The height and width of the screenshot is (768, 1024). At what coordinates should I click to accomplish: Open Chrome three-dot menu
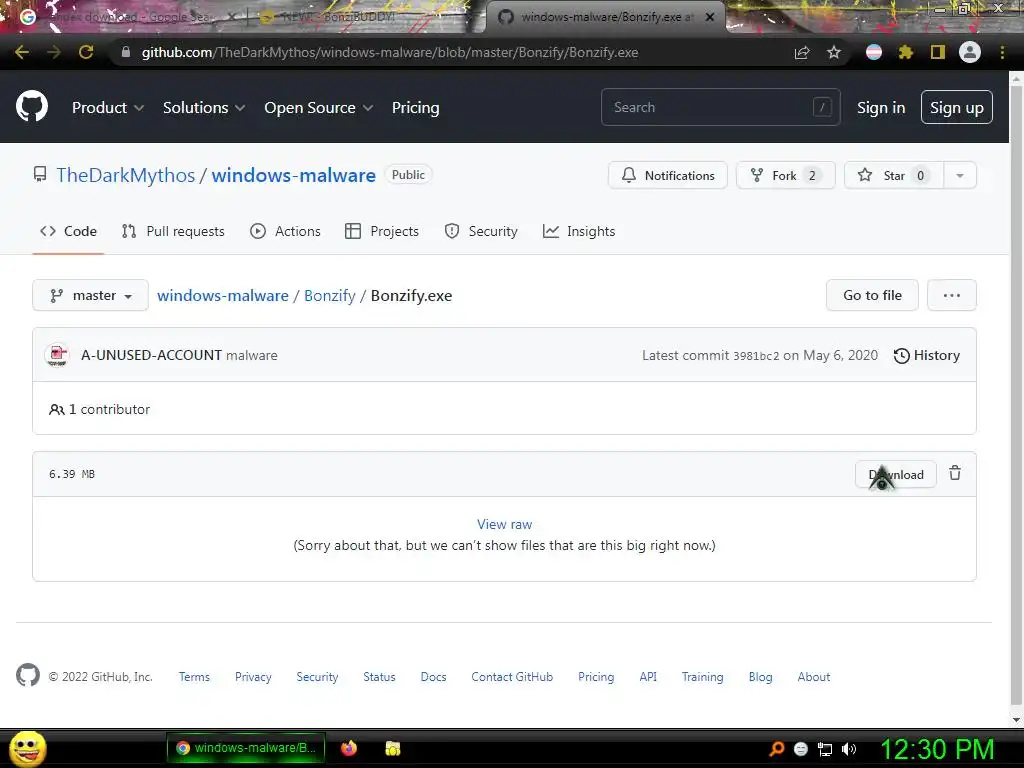[x=1002, y=52]
